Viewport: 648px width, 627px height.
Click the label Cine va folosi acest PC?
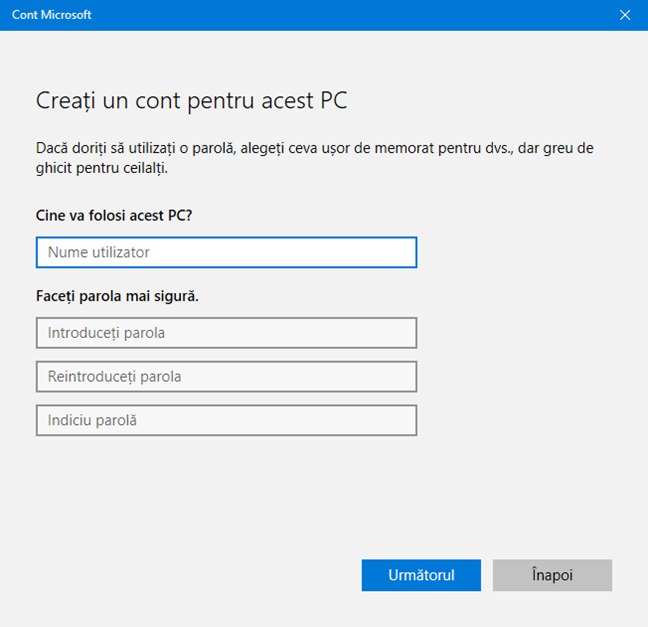(114, 215)
